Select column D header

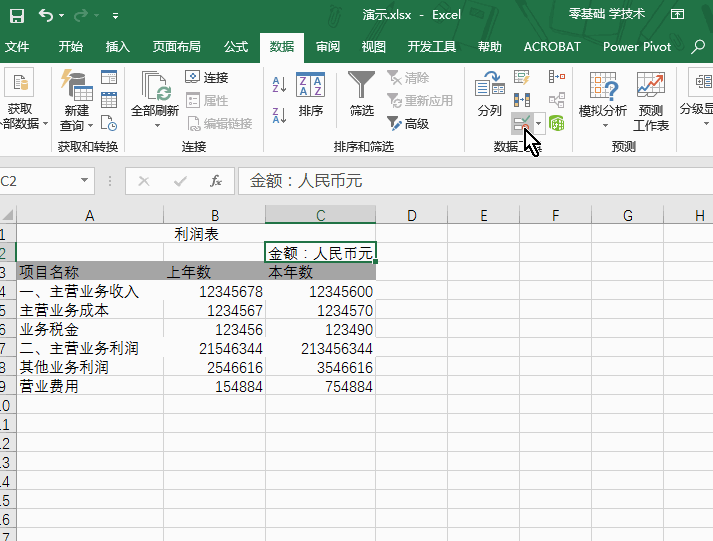point(412,215)
